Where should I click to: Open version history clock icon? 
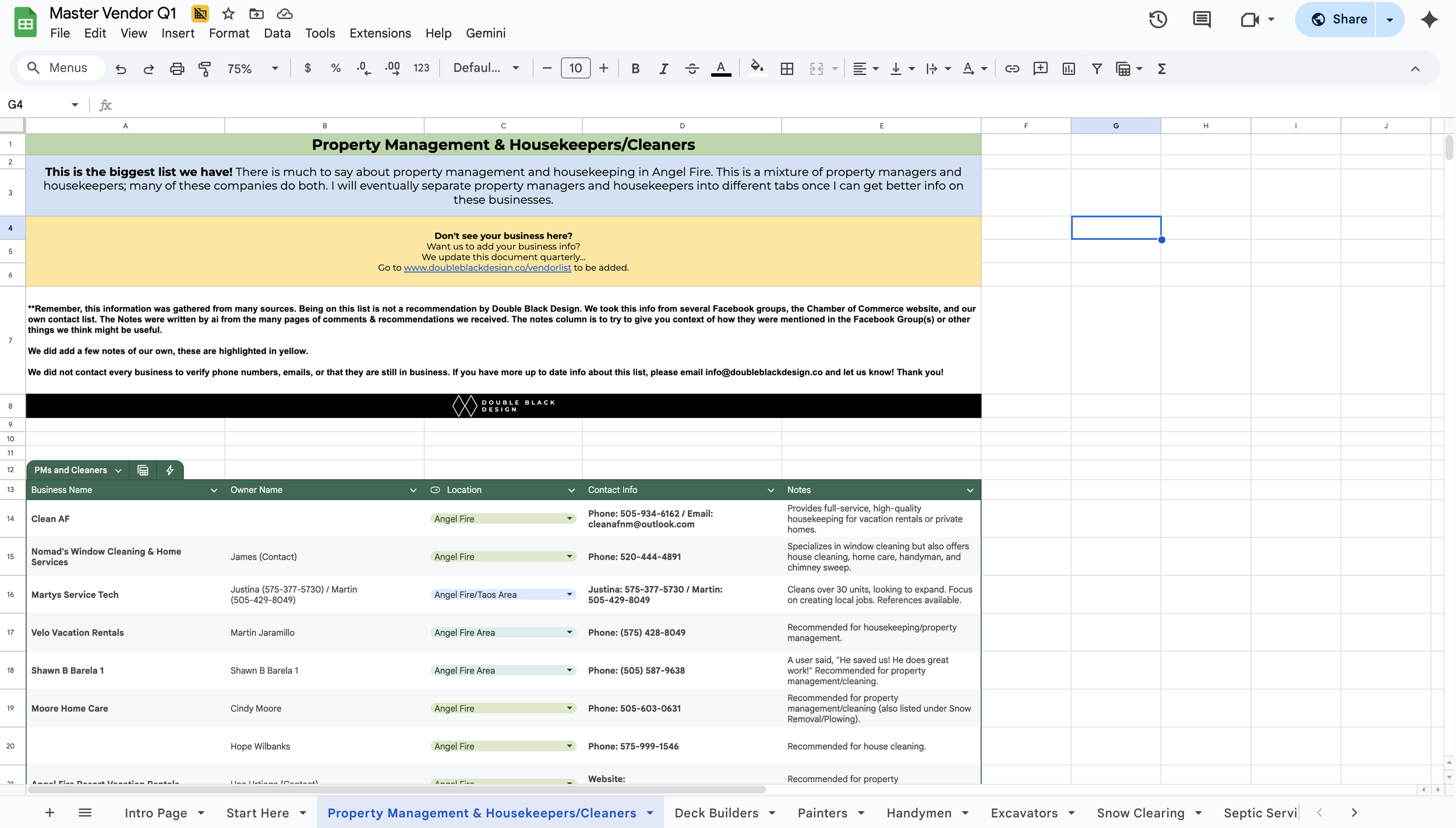1157,19
